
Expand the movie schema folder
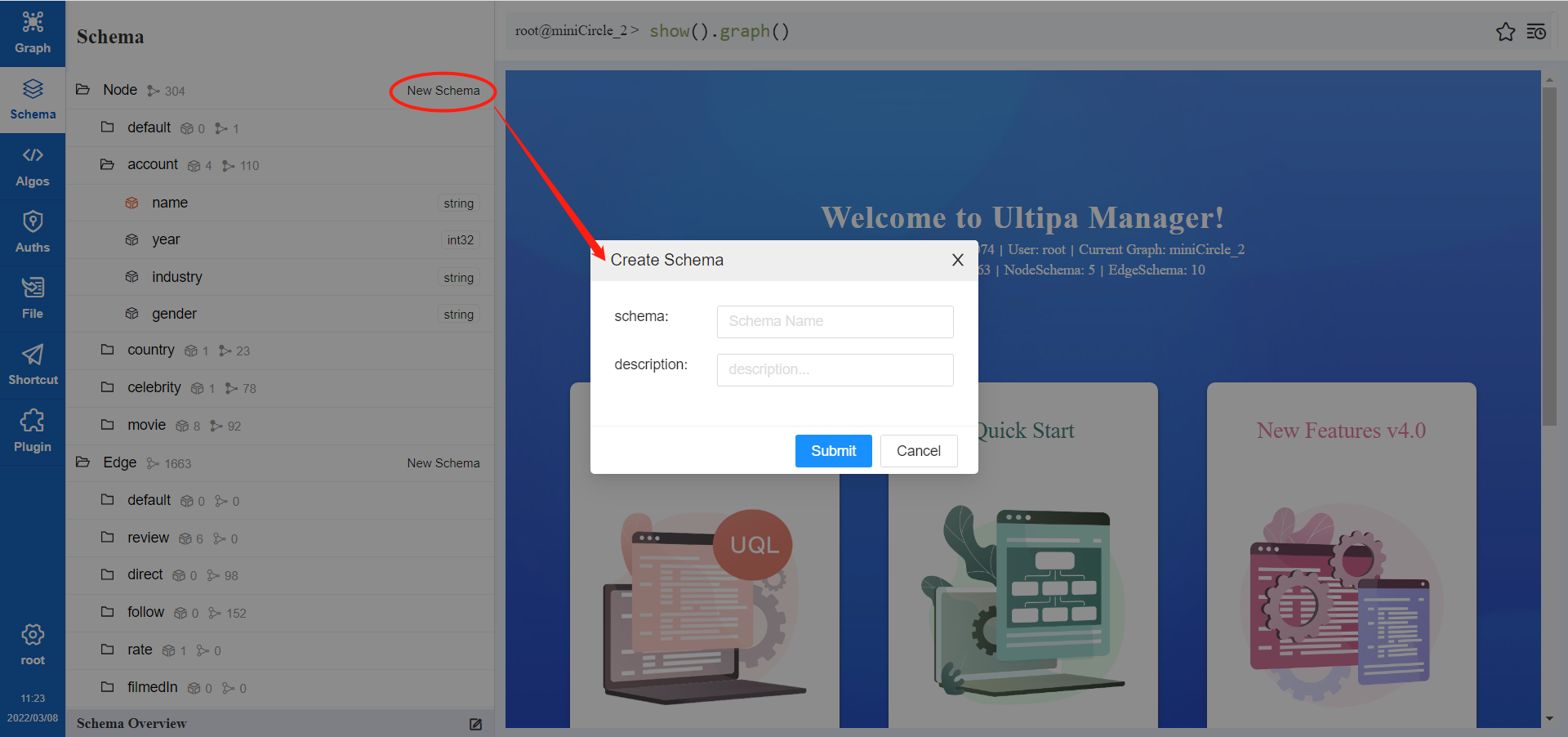107,425
